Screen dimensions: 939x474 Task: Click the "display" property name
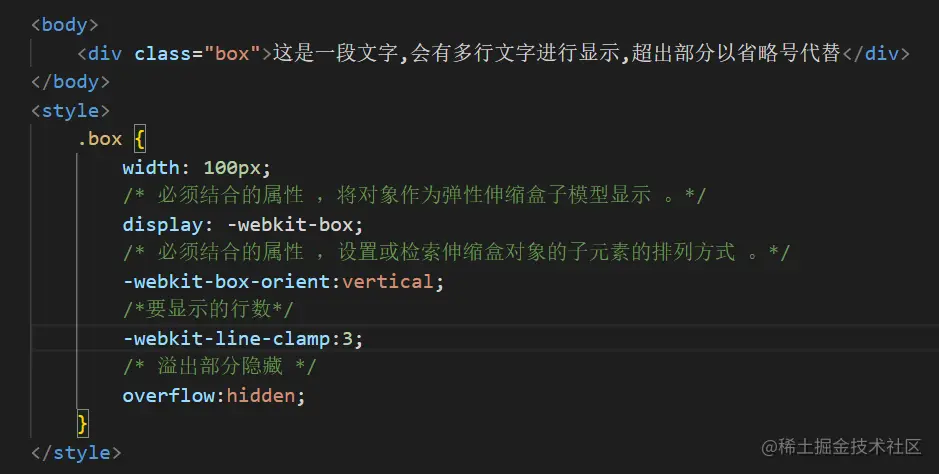click(163, 225)
